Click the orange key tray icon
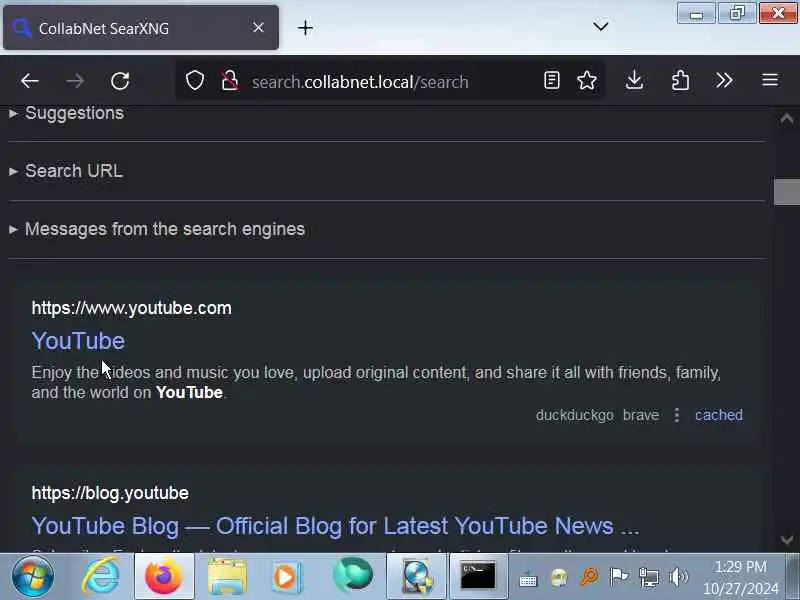Screen dimensions: 800x600 click(x=589, y=577)
